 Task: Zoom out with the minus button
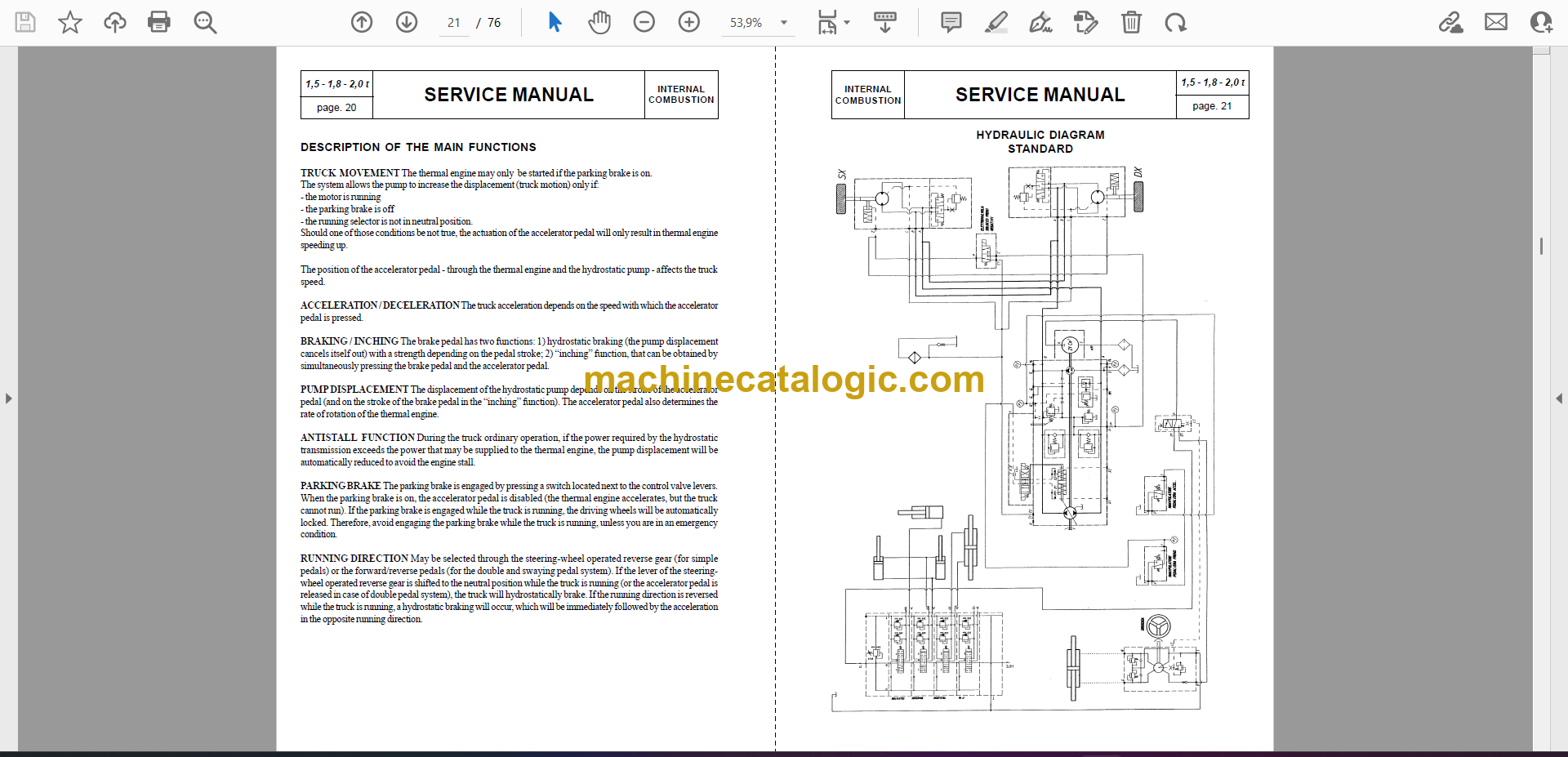coord(644,22)
